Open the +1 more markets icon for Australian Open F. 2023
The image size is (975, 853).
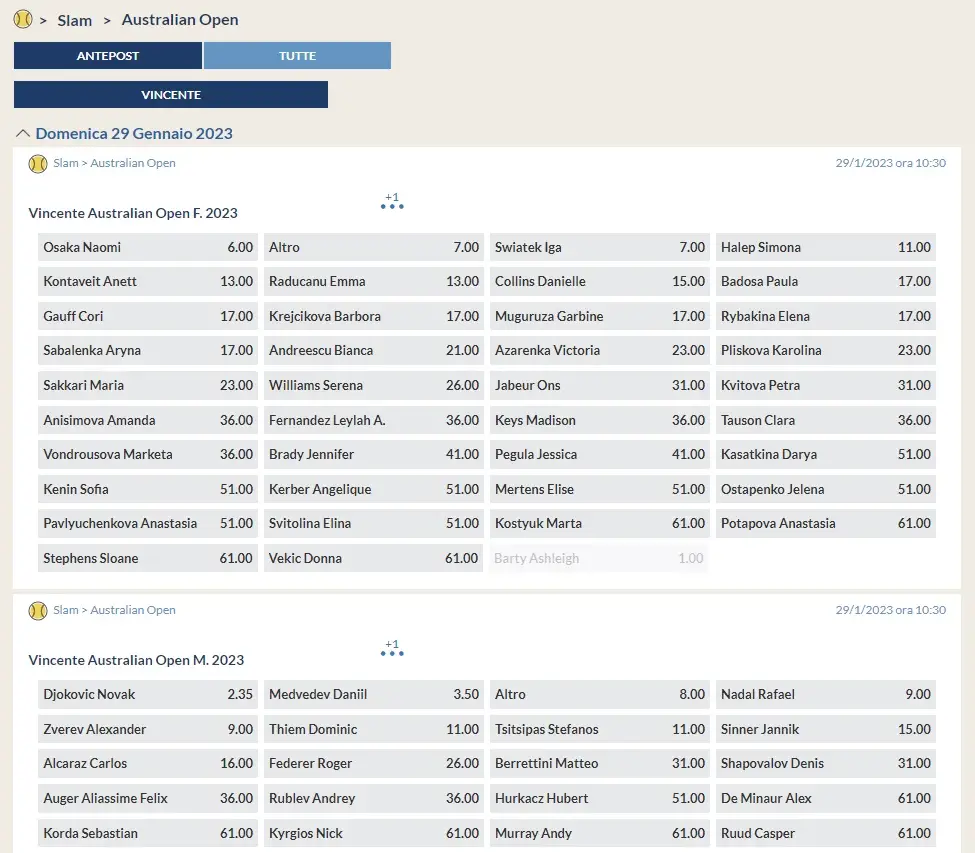pyautogui.click(x=392, y=201)
